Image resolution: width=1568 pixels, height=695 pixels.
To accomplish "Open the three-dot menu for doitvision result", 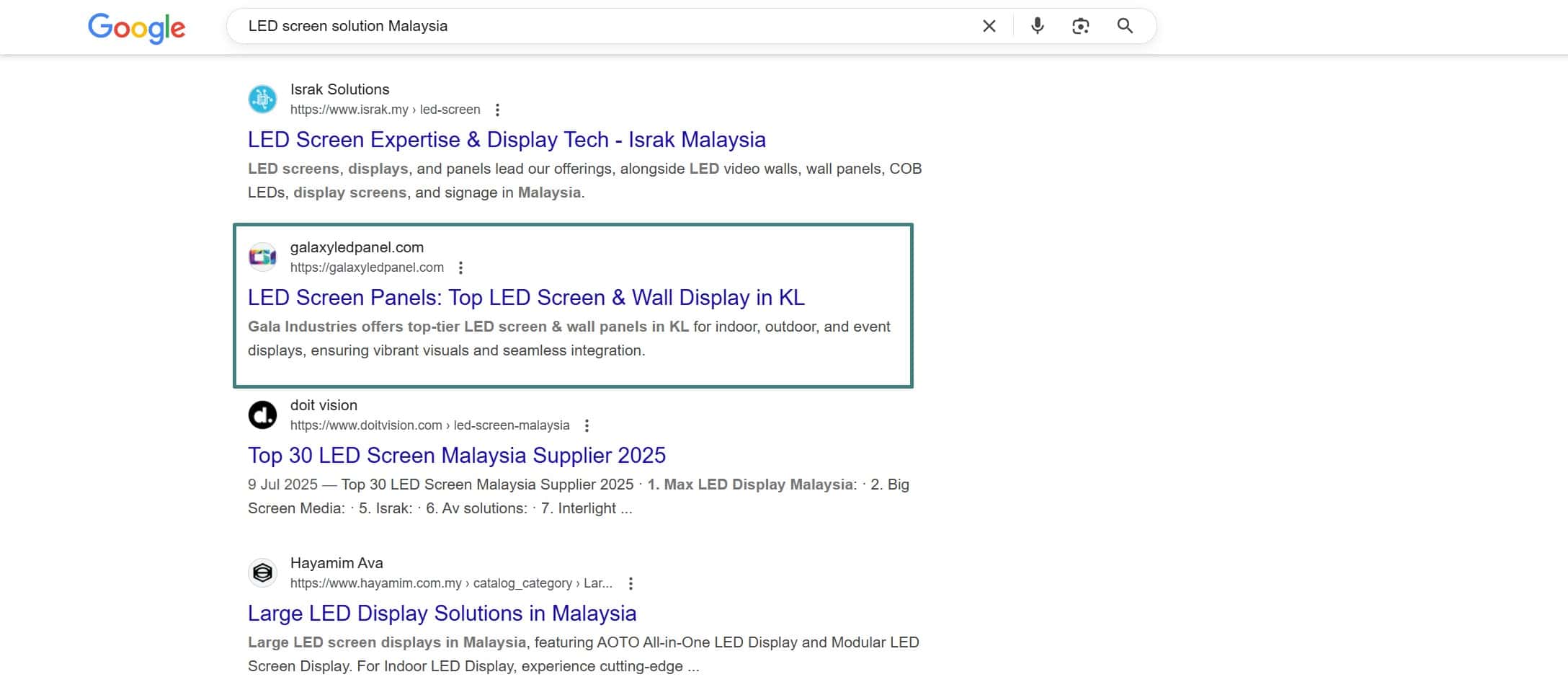I will point(587,425).
